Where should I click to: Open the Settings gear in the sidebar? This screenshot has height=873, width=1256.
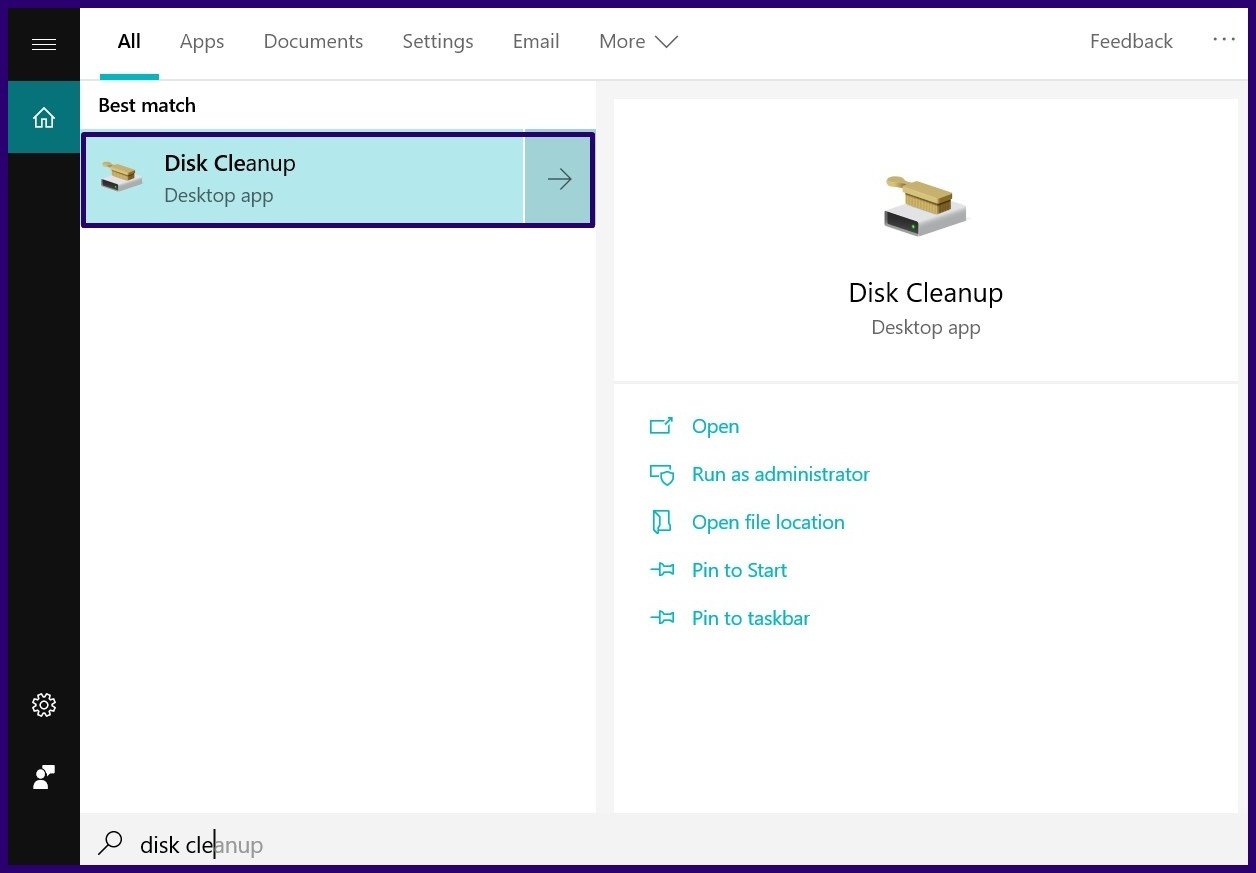(x=44, y=705)
